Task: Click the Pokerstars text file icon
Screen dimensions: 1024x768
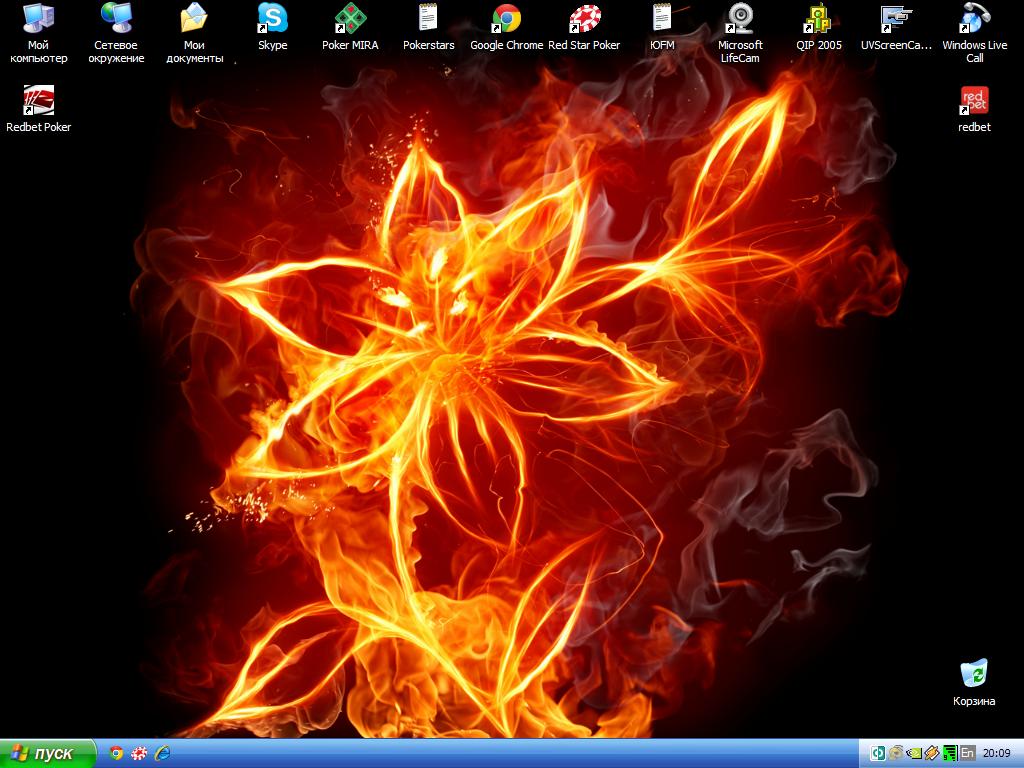Action: pyautogui.click(x=428, y=19)
